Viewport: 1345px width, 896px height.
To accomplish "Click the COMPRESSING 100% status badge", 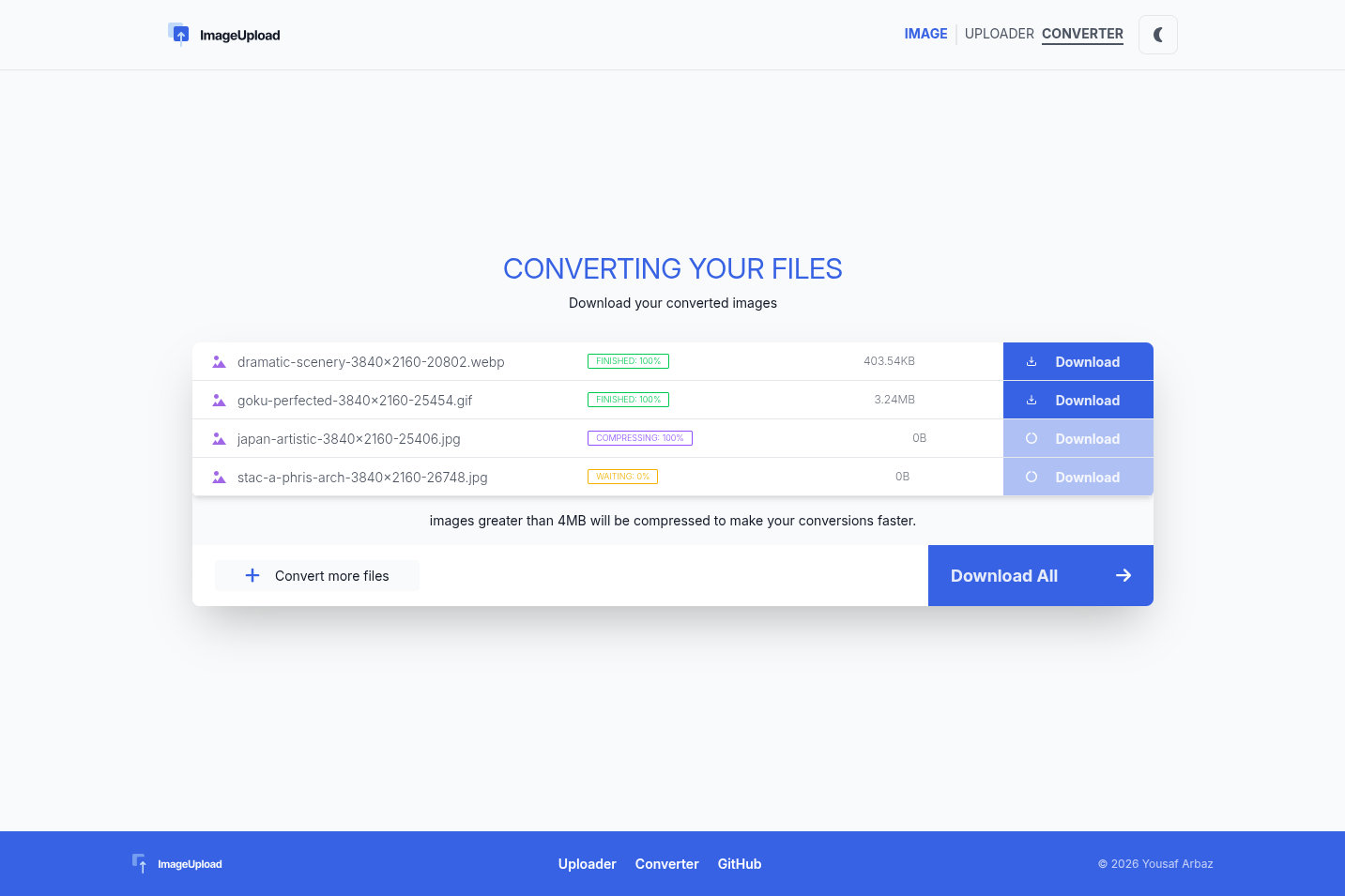I will click(640, 438).
